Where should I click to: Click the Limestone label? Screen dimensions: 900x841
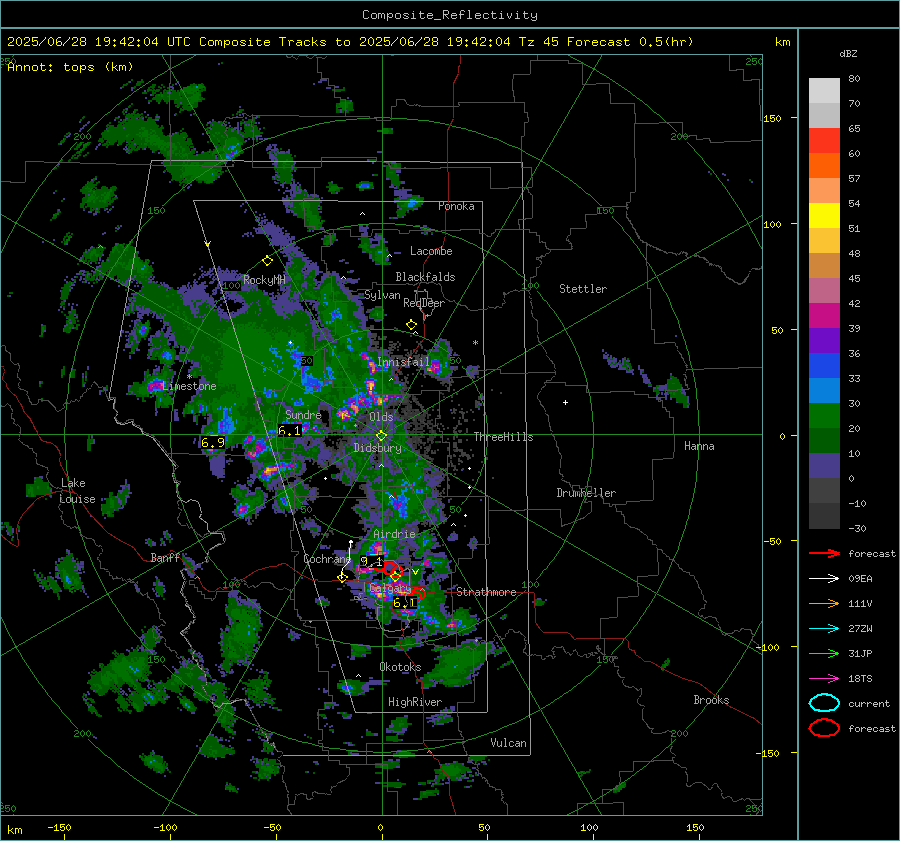(x=189, y=386)
